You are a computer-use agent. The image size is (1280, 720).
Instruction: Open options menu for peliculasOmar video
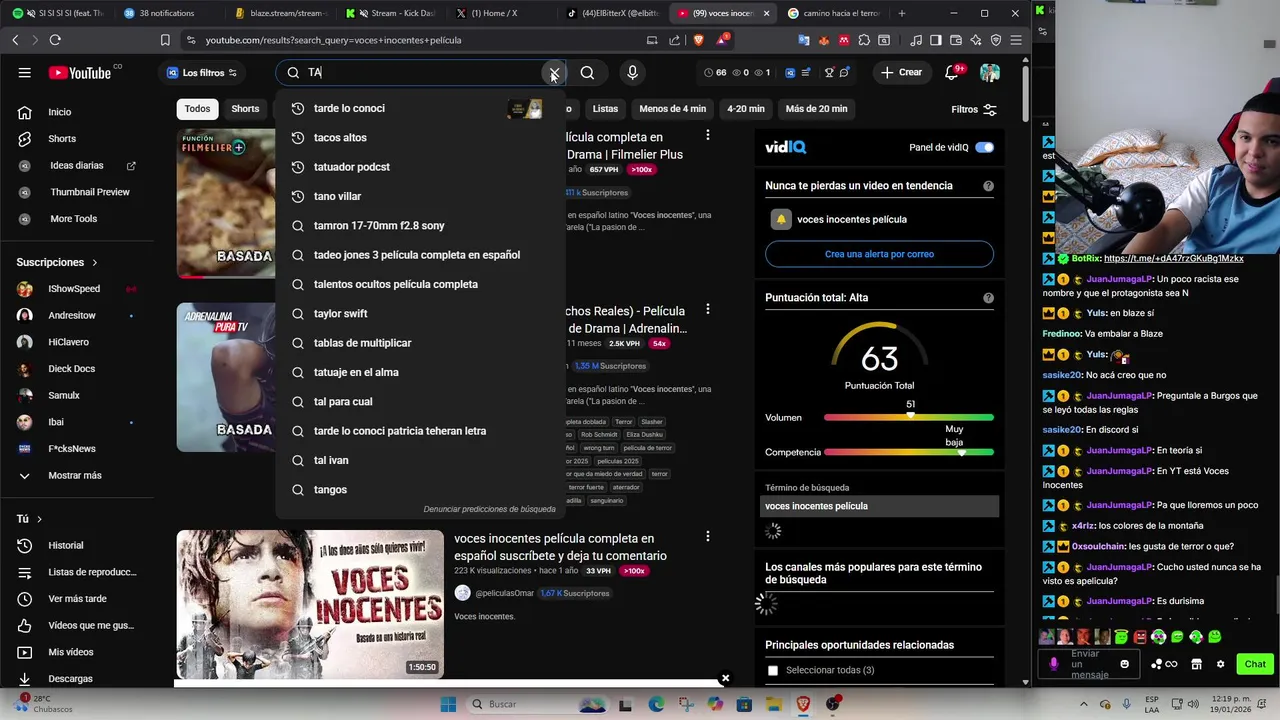pos(707,537)
